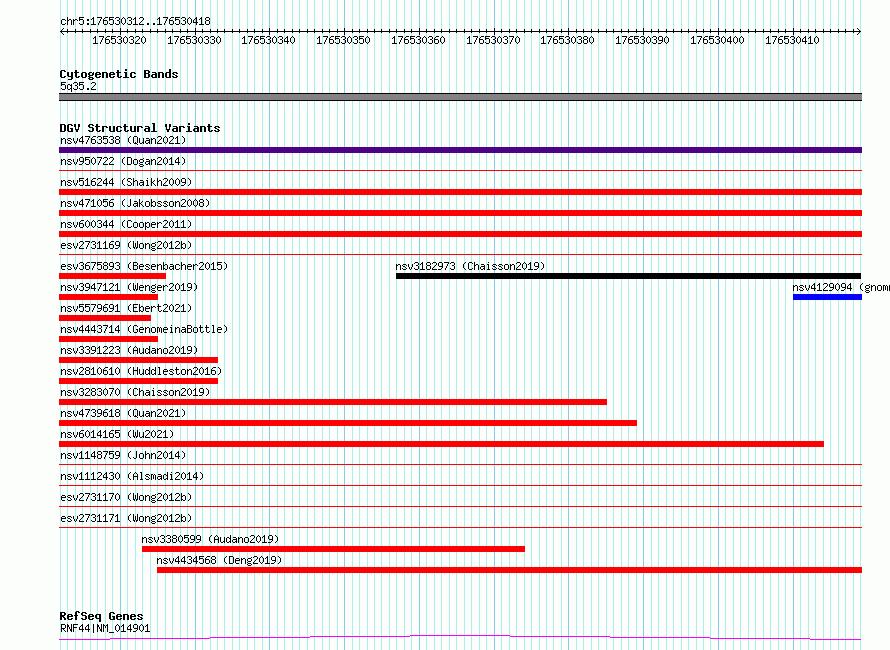Click the magenta RNF44 gene line
The image size is (890, 650).
(x=460, y=638)
